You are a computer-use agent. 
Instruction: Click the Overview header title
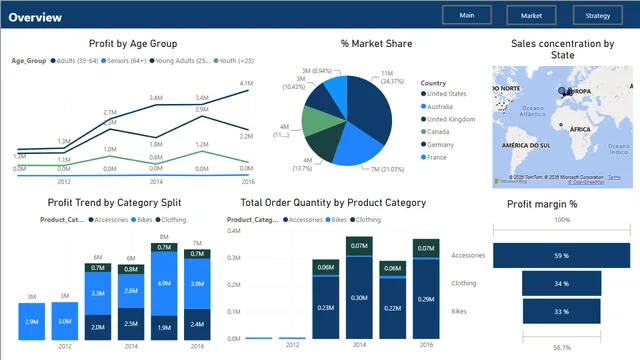click(x=35, y=17)
